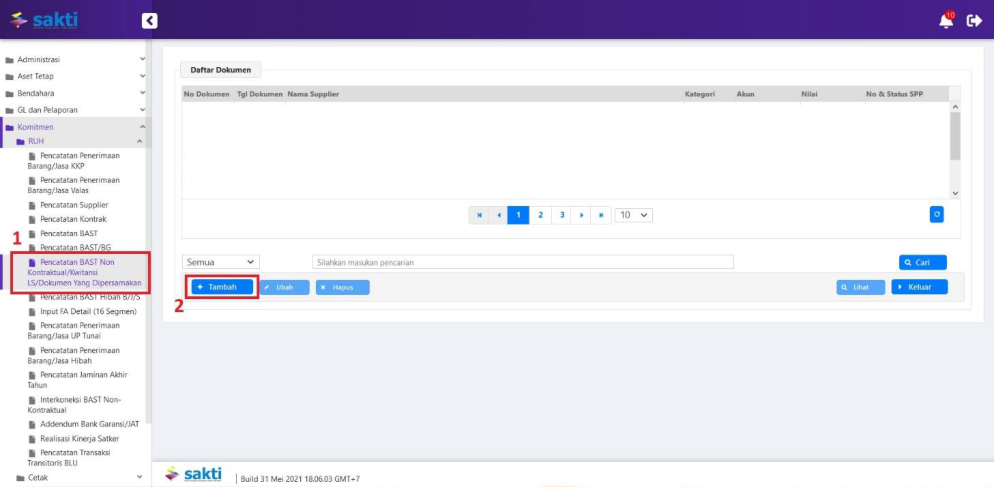This screenshot has height=488, width=994.
Task: Click the logout icon in header
Action: click(974, 21)
